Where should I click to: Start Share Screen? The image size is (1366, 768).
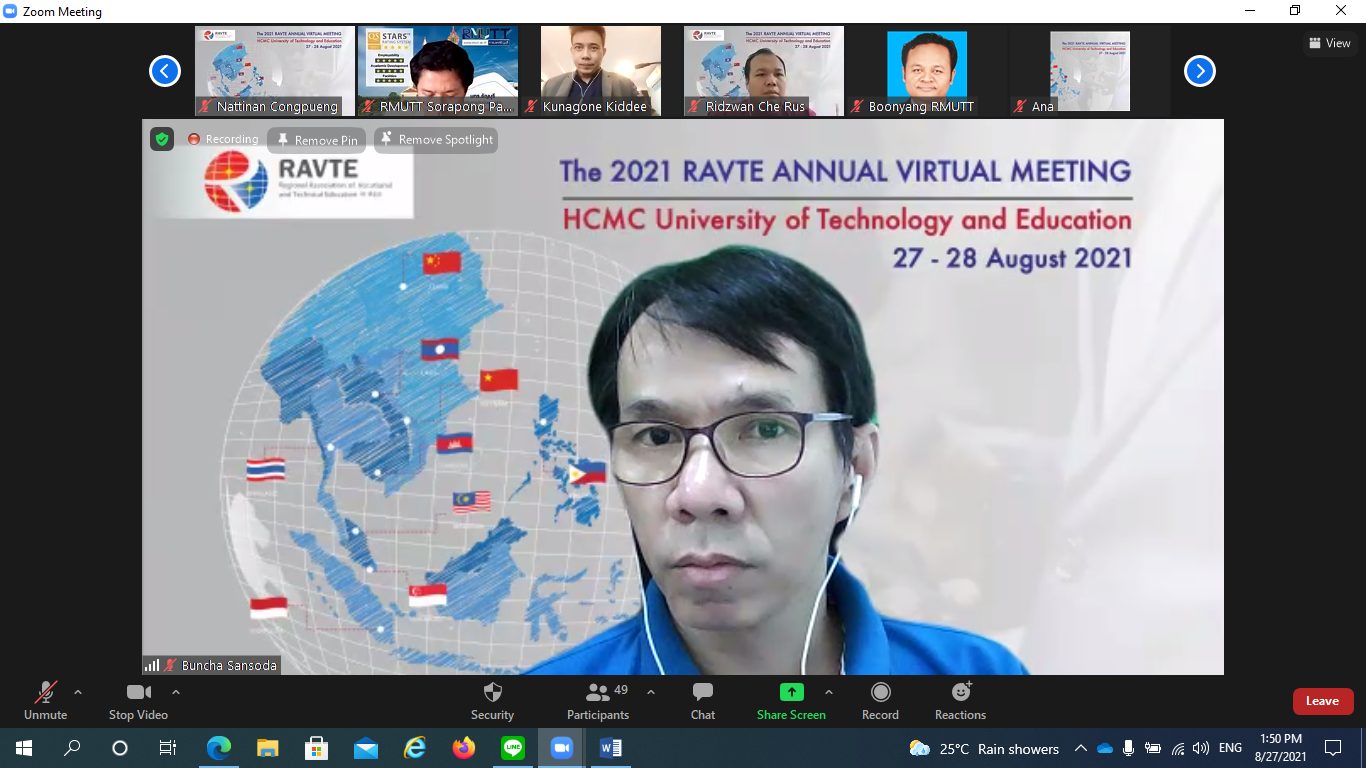(791, 700)
